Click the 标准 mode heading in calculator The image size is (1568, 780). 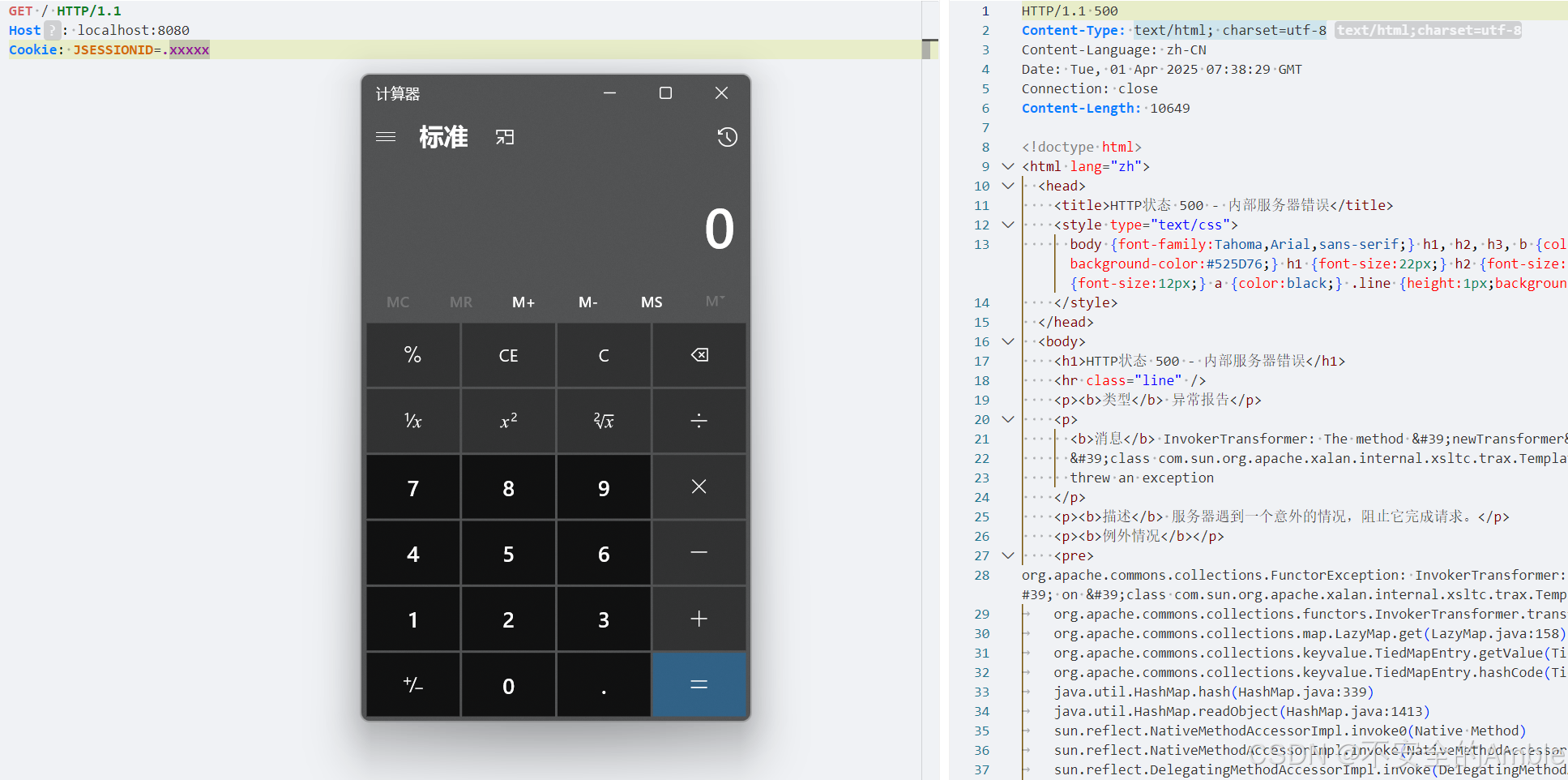coord(443,137)
